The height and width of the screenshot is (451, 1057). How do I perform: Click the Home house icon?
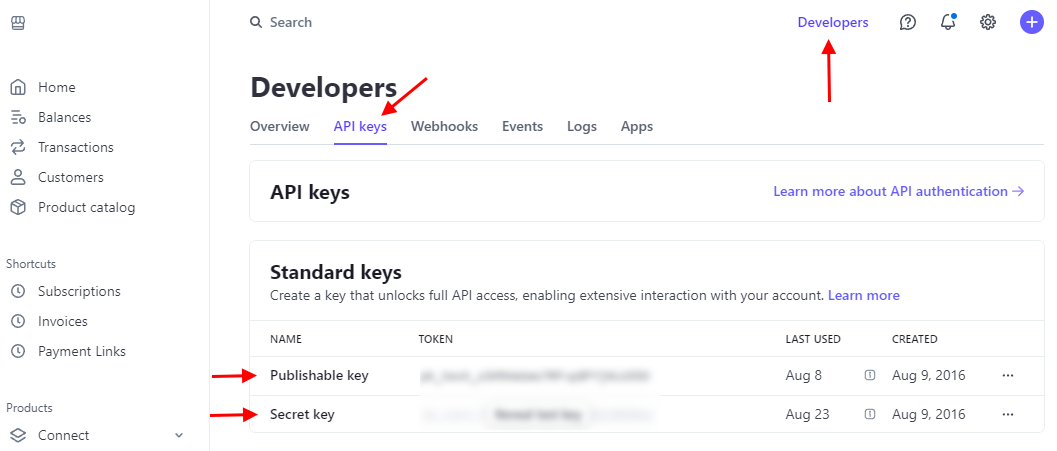coord(18,88)
